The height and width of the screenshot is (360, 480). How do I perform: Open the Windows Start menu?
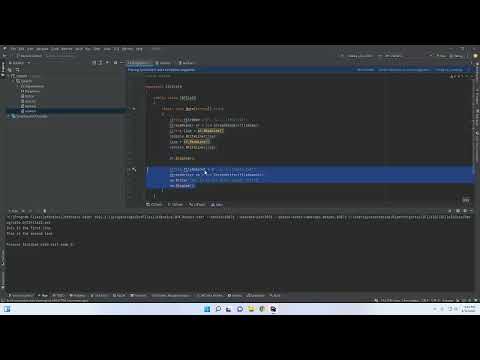pos(207,309)
